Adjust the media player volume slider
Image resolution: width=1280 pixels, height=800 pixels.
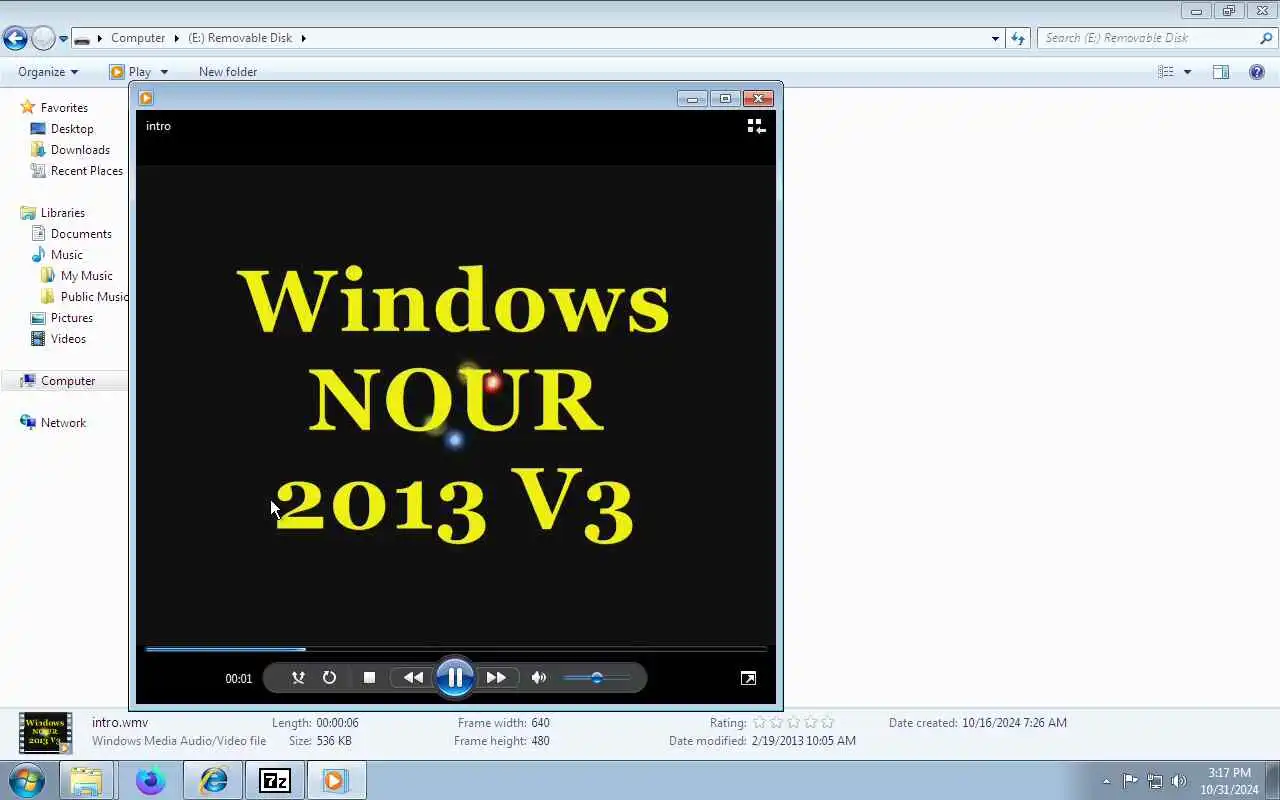pos(597,678)
